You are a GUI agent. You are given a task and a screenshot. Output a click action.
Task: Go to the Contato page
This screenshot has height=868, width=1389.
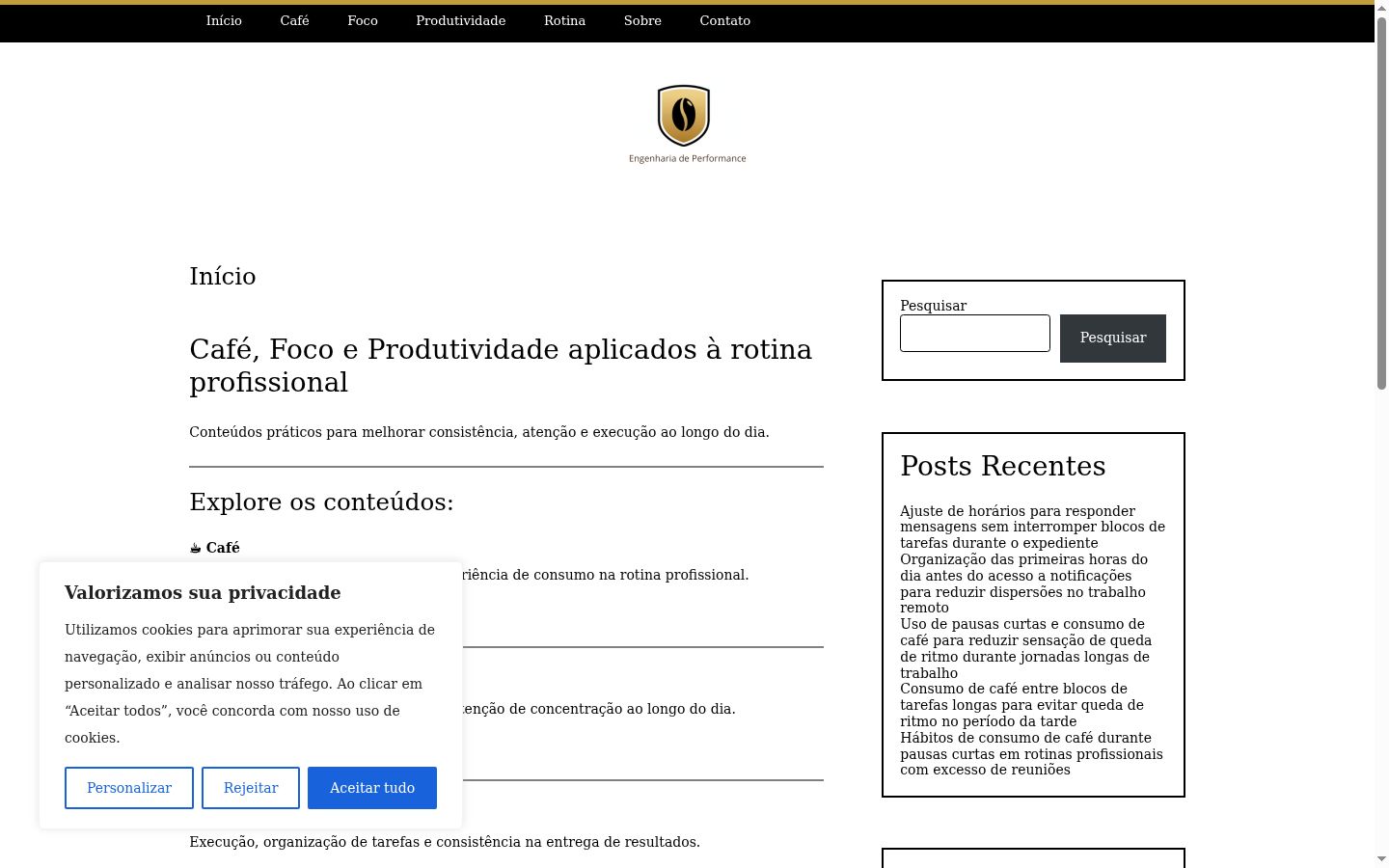724,20
